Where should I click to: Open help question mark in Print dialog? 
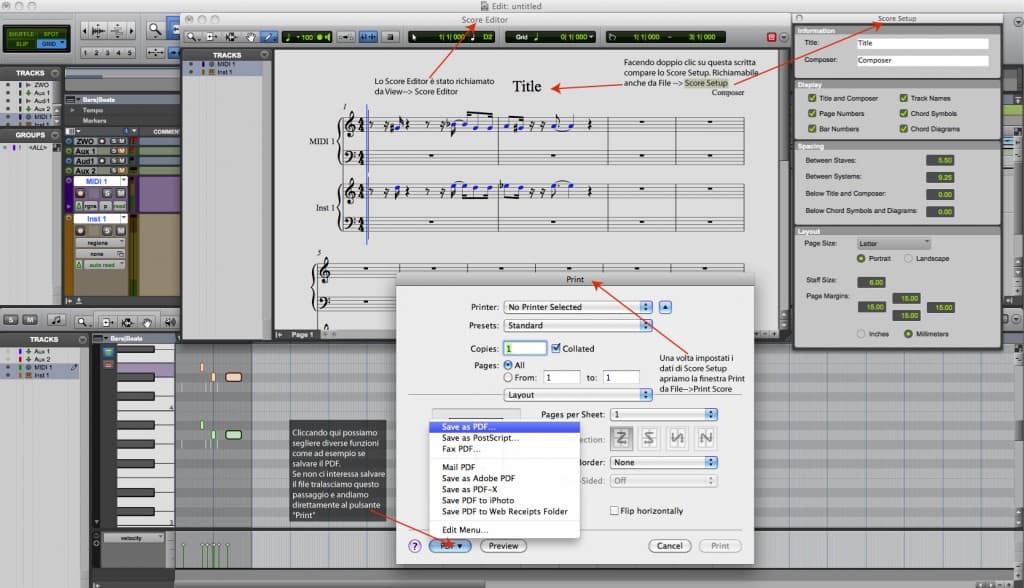(x=415, y=546)
